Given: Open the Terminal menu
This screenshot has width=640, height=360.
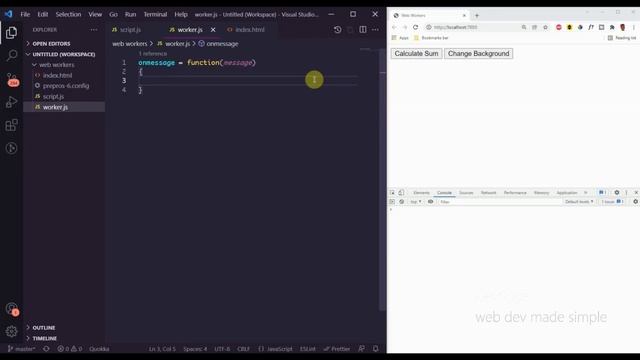Looking at the screenshot, I should click(x=155, y=14).
